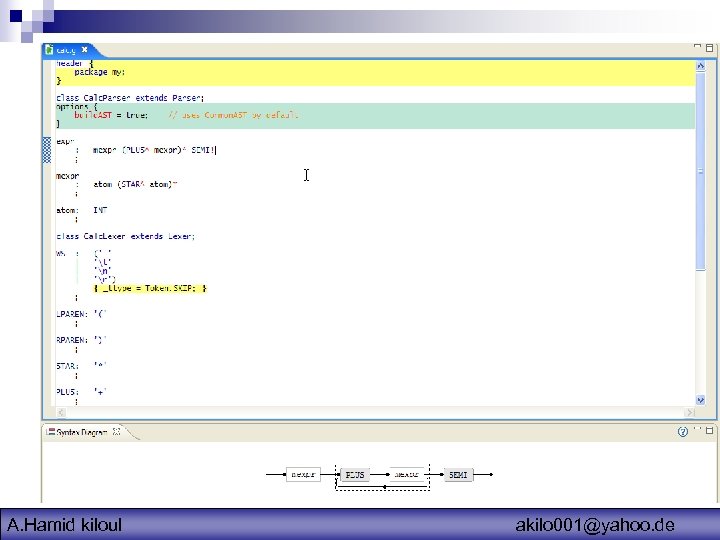Image resolution: width=720 pixels, height=540 pixels.
Task: Click the 'RPAREN:' rule name
Action: [x=72, y=340]
